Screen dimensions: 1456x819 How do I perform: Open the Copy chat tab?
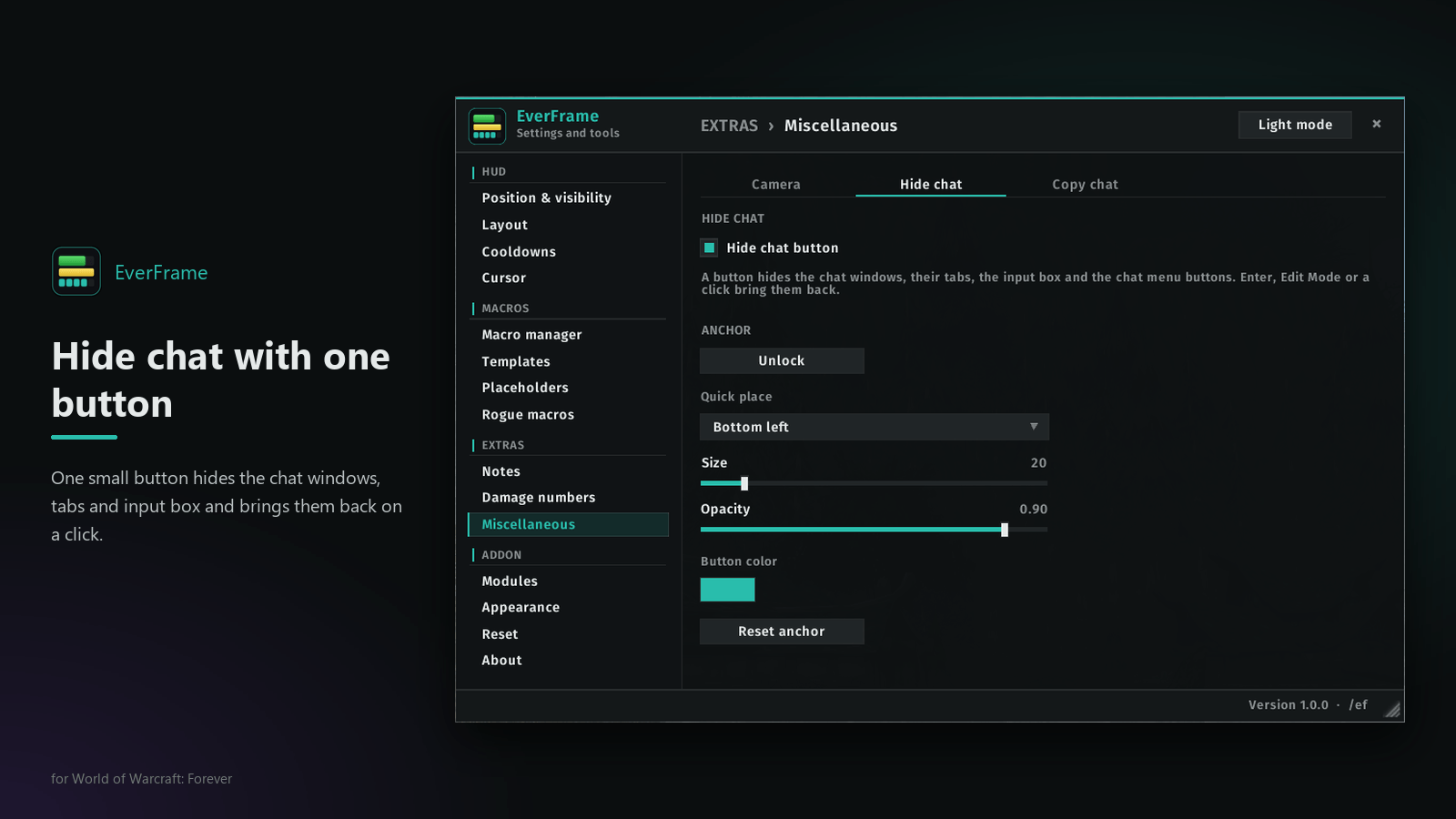(x=1085, y=184)
